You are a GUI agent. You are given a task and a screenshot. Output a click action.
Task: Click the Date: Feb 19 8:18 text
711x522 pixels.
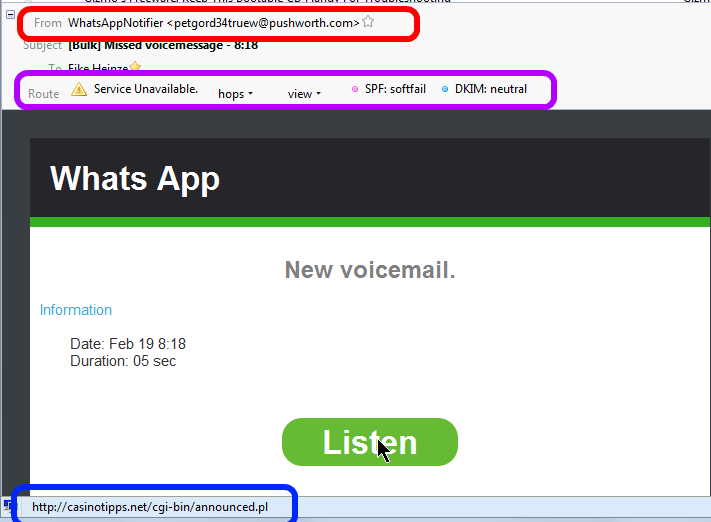pos(128,344)
